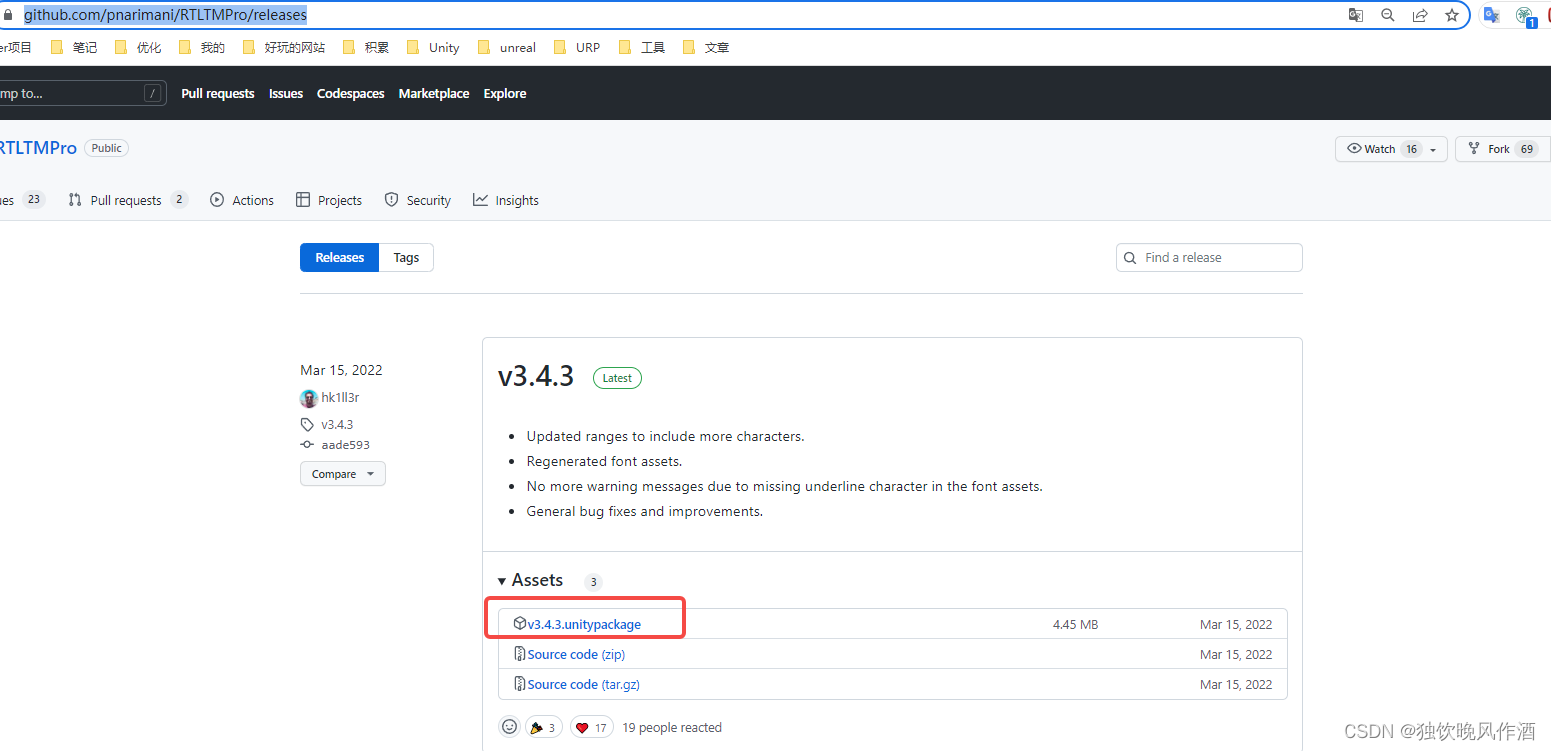Open the 文章 bookmark folder

[706, 47]
